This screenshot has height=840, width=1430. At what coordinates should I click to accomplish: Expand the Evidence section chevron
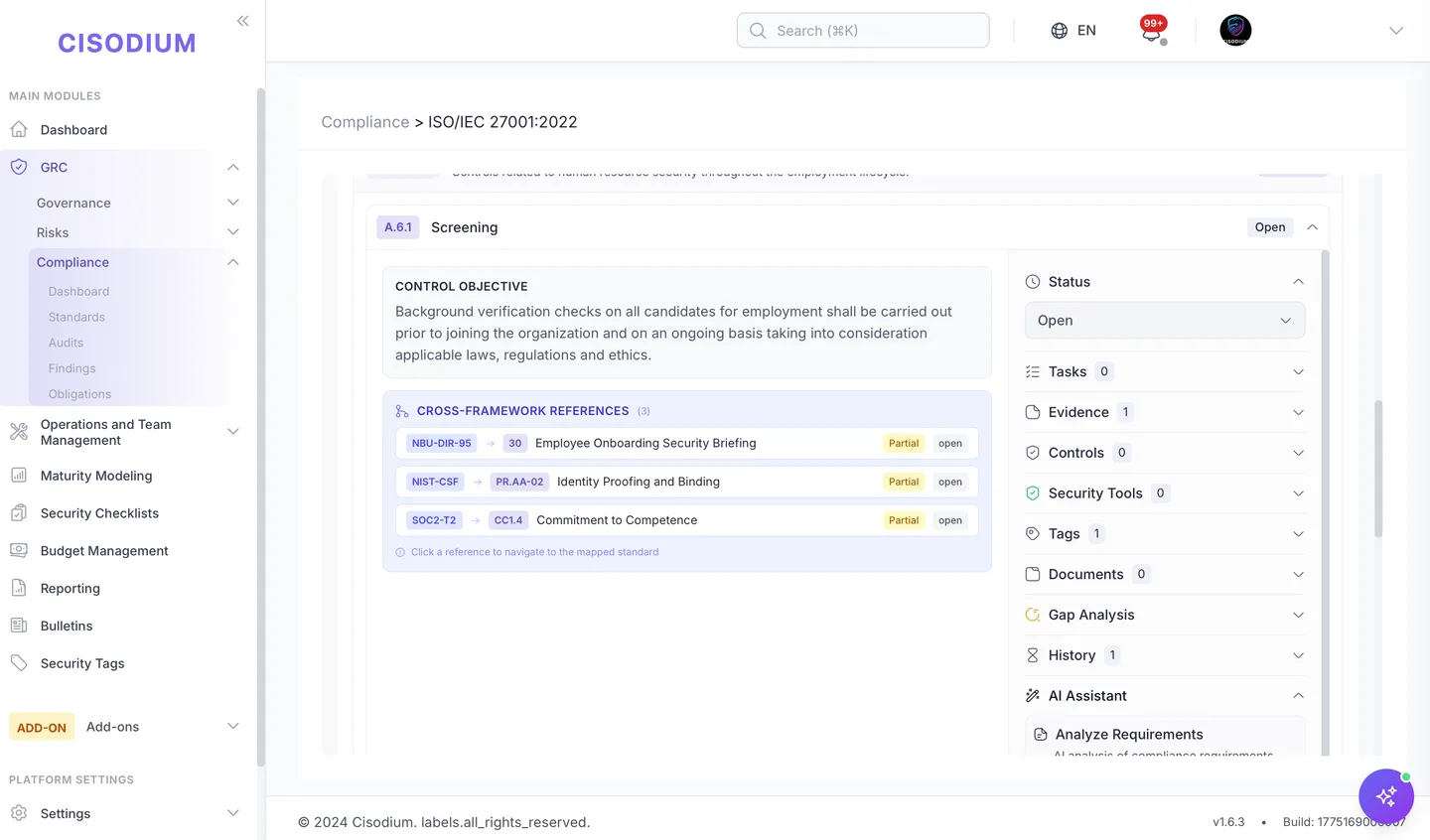[x=1298, y=412]
